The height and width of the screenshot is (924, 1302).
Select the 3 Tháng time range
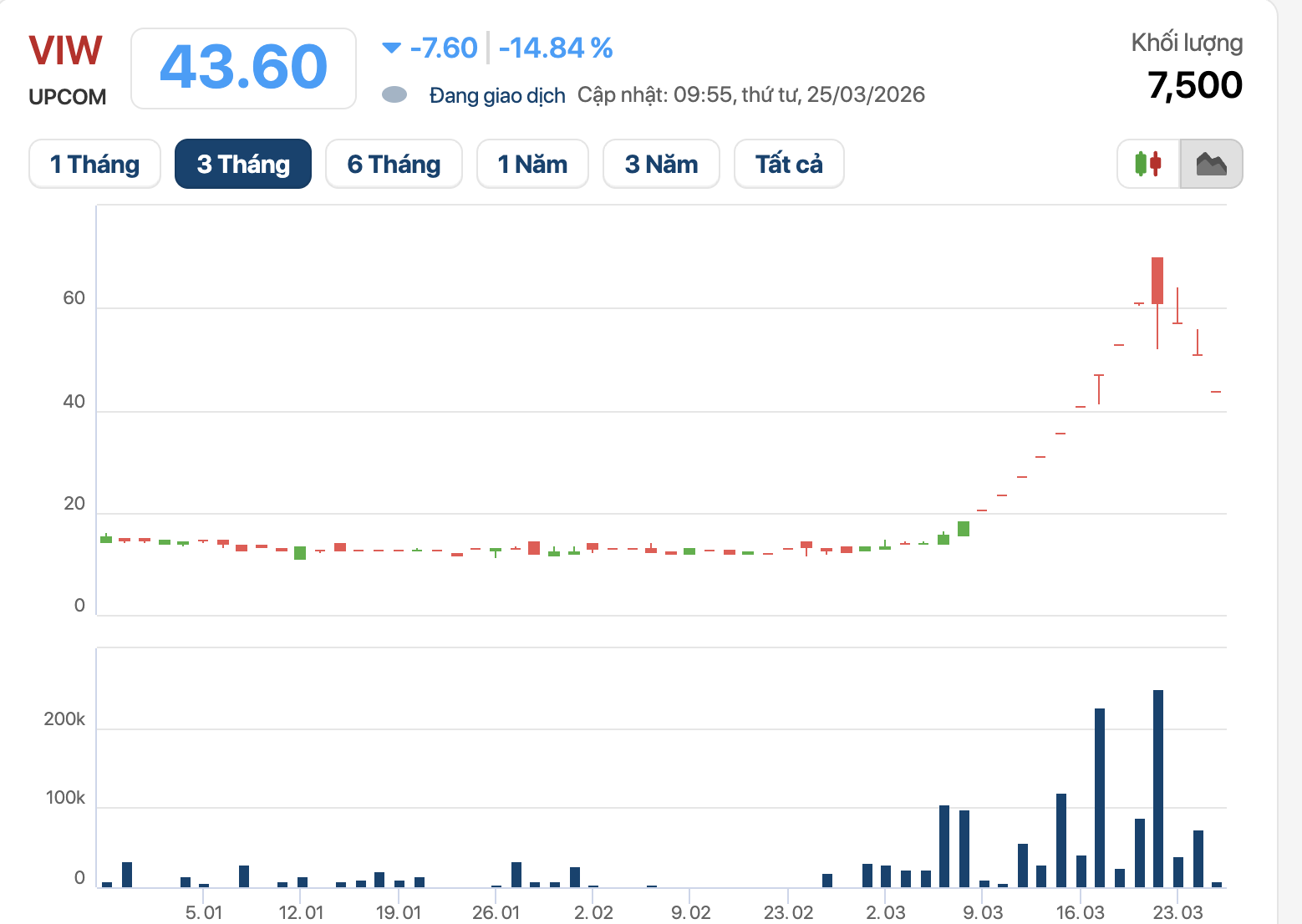(x=243, y=164)
